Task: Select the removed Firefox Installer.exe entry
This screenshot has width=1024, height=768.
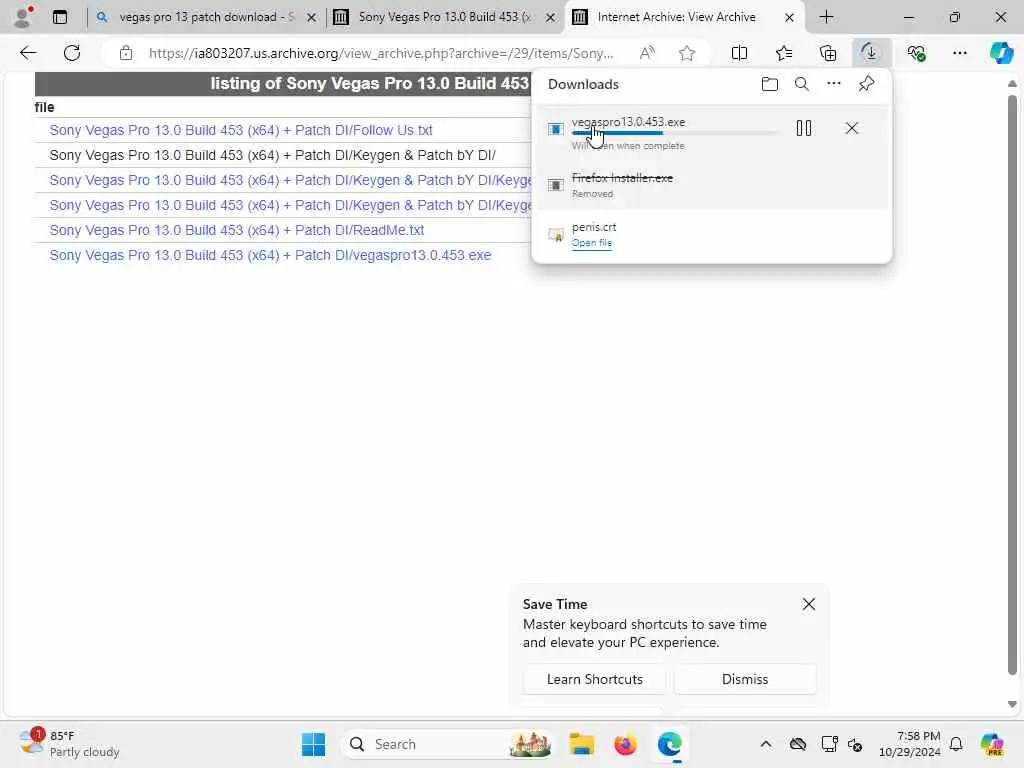Action: click(x=711, y=184)
